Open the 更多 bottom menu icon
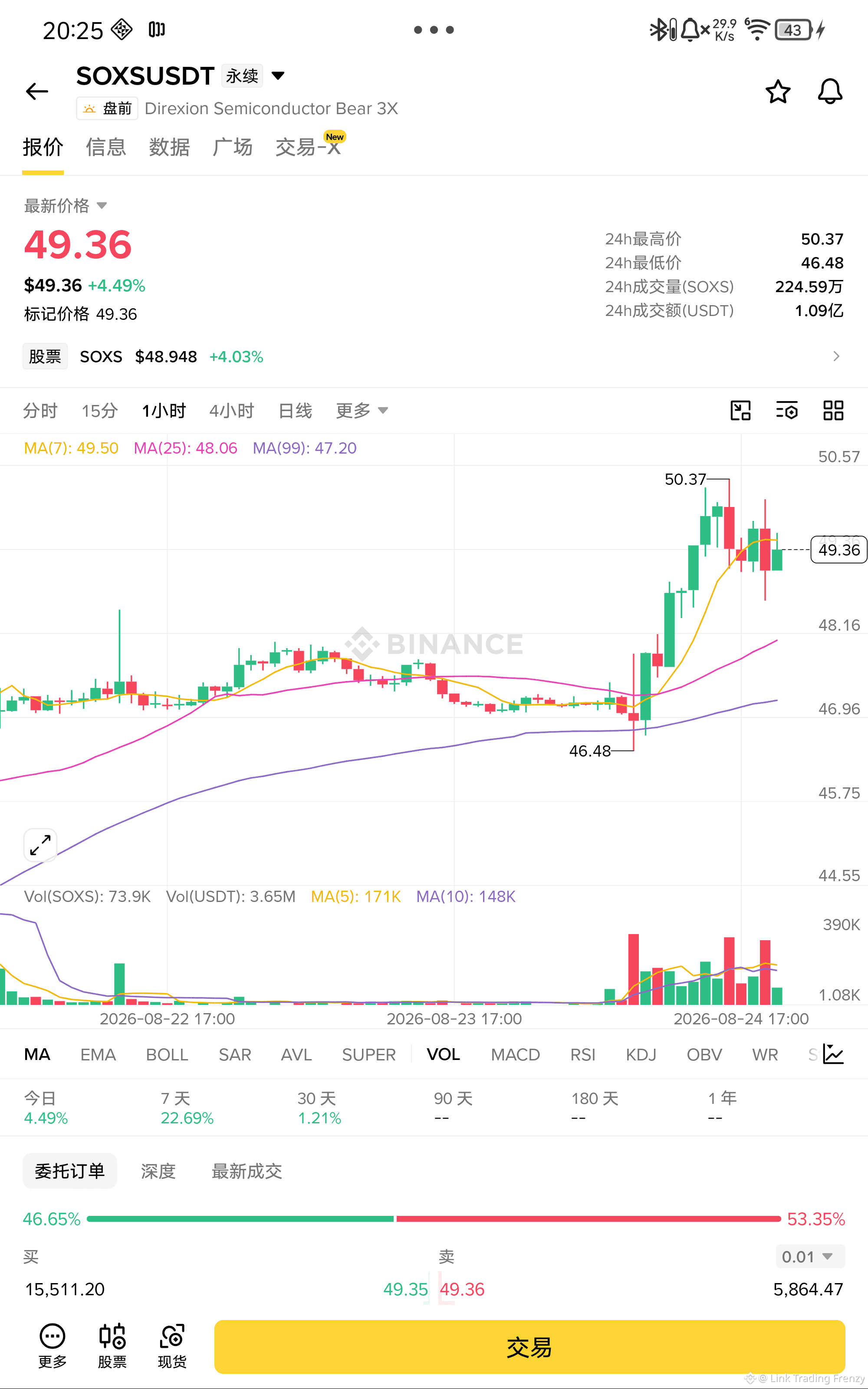Screen dimensions: 868x1389 52,1346
